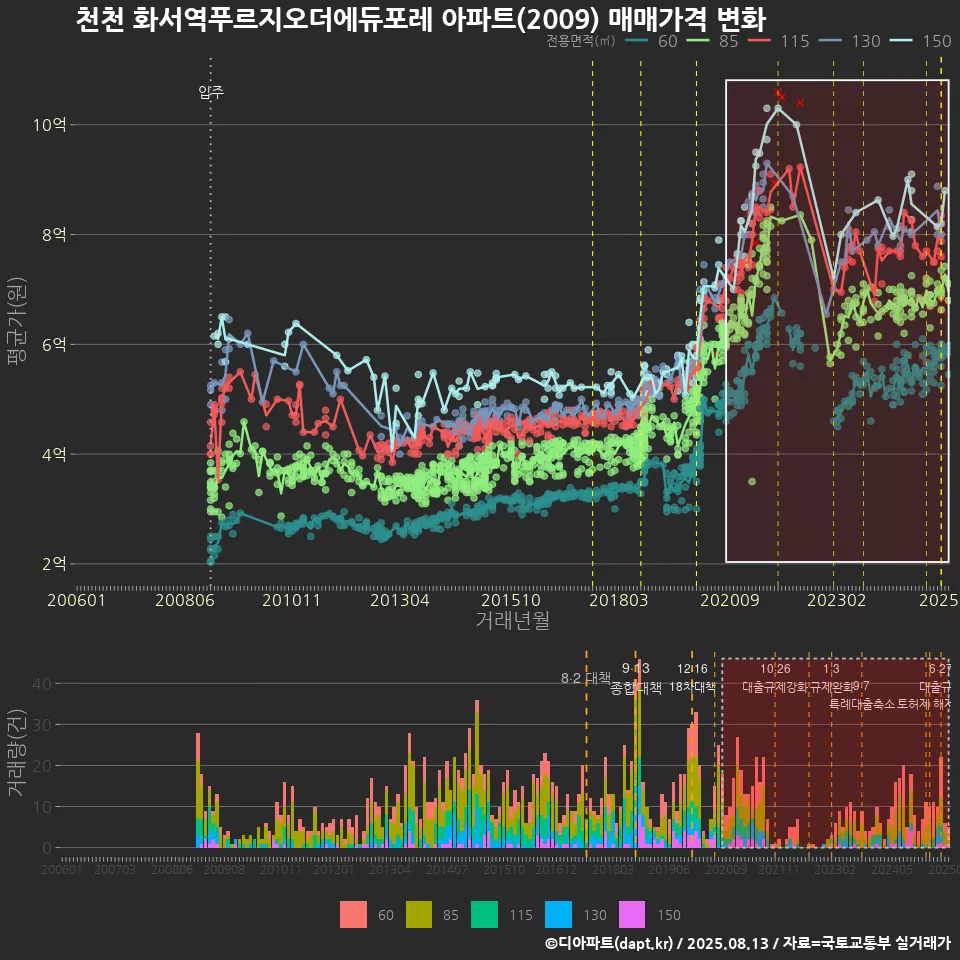Click '200601' on the price chart x-axis
Screen dimensions: 960x960
click(x=77, y=600)
